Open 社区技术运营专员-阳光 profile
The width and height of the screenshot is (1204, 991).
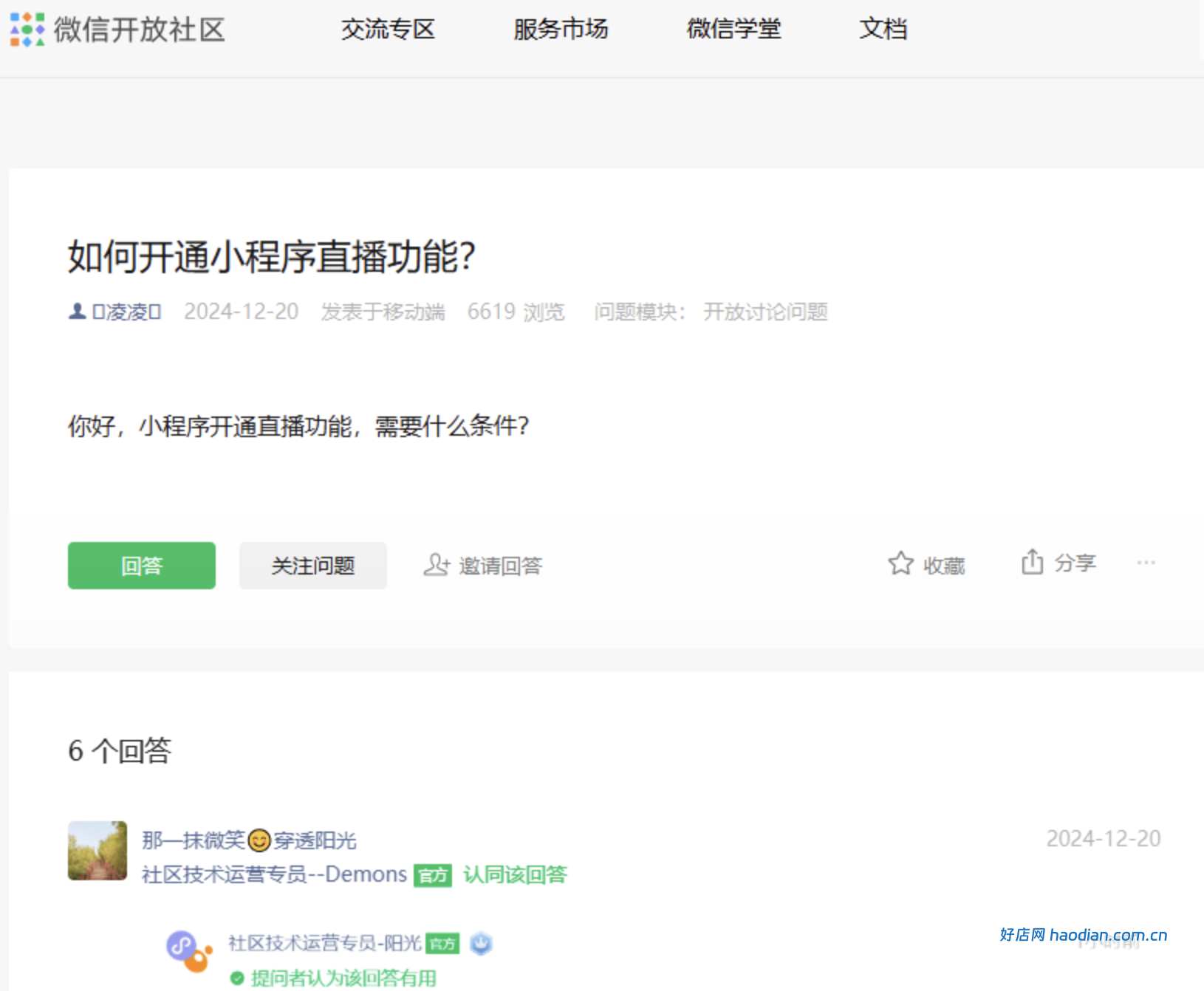click(325, 943)
